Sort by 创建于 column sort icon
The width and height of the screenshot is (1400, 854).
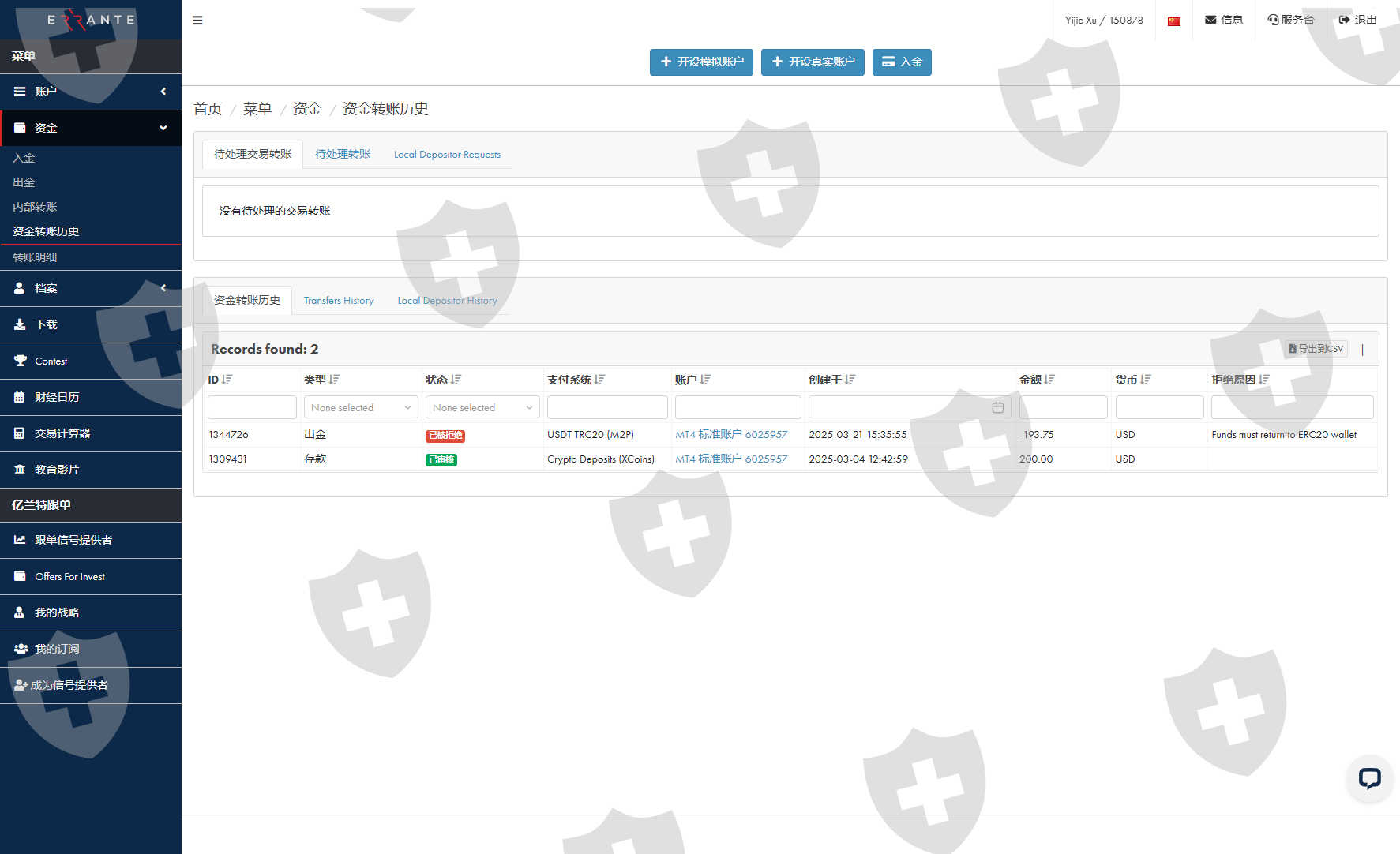(x=850, y=380)
